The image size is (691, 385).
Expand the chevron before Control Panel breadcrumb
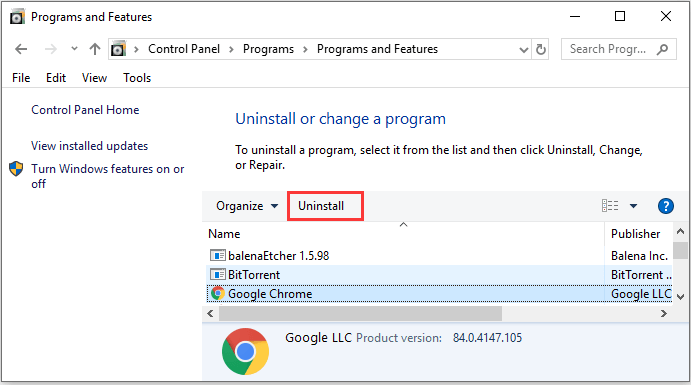point(137,49)
